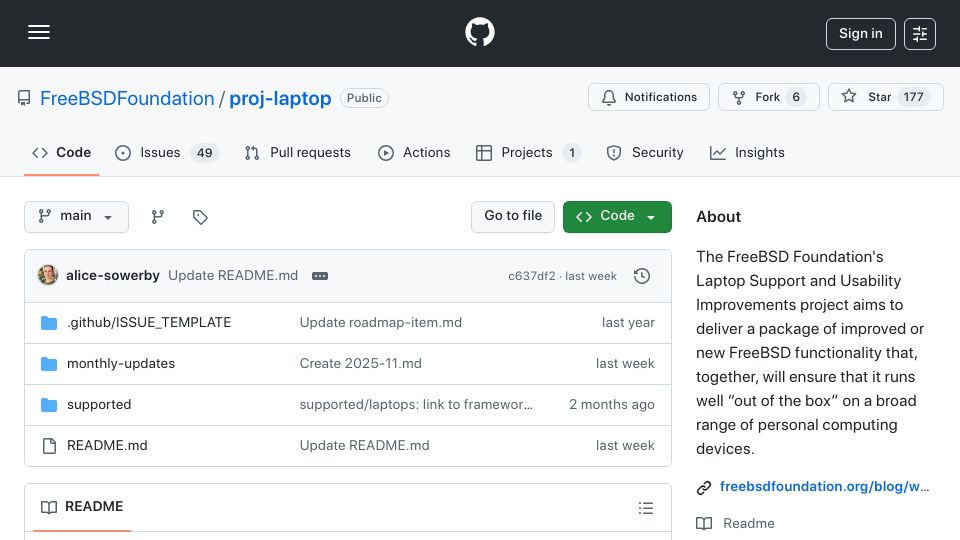
Task: View the Security tab
Action: click(645, 153)
